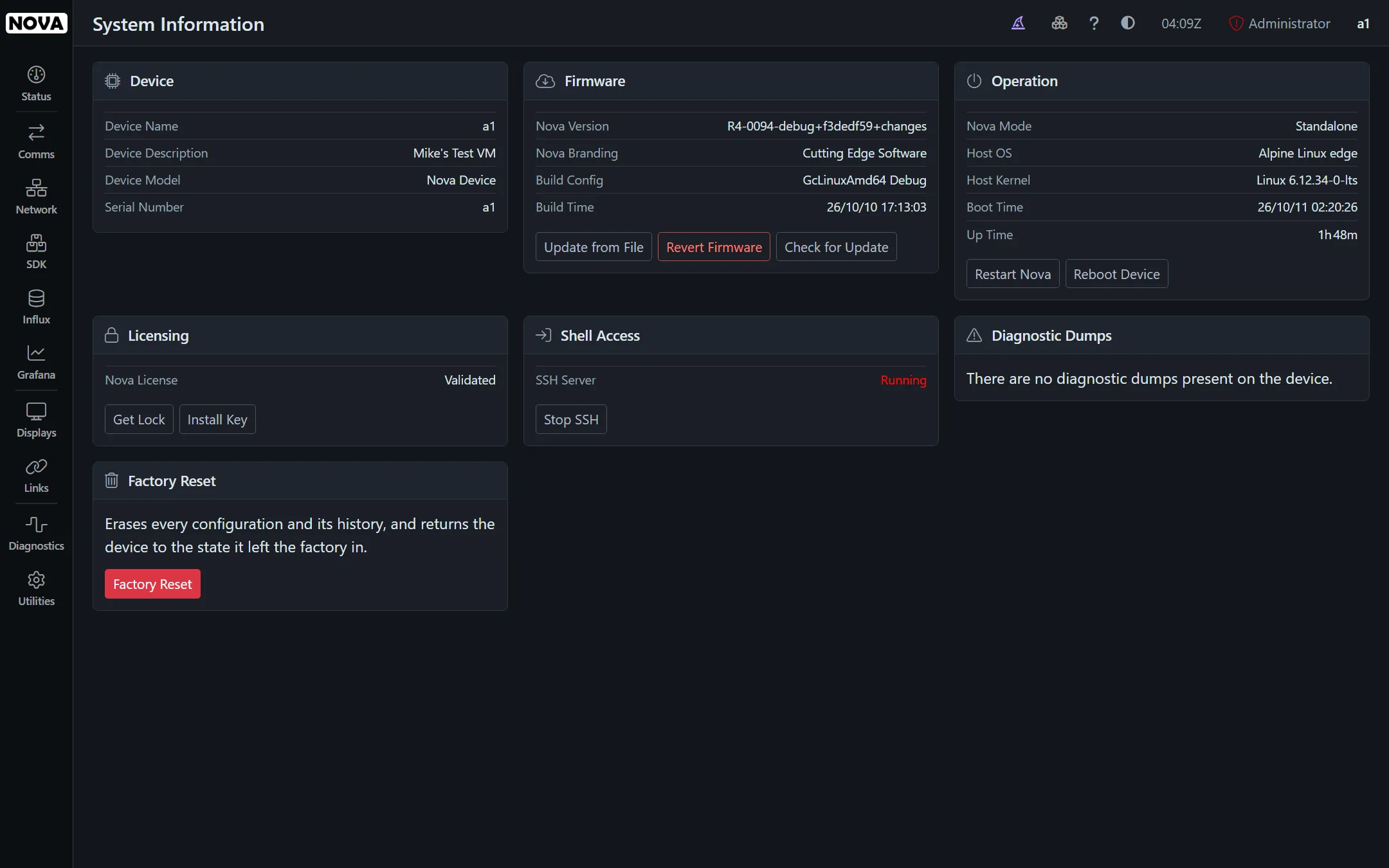Click the NOVA logo
Viewport: 1389px width, 868px height.
pos(36,23)
